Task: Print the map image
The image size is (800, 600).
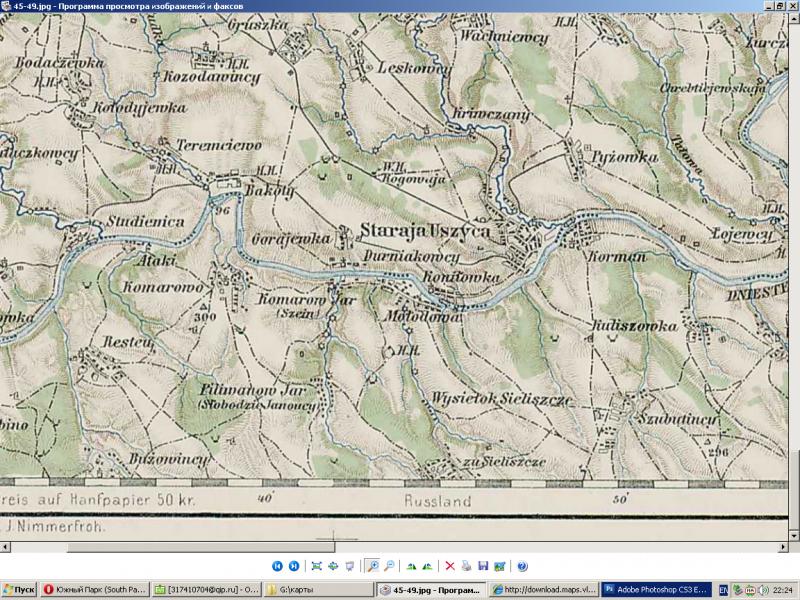Action: [466, 566]
